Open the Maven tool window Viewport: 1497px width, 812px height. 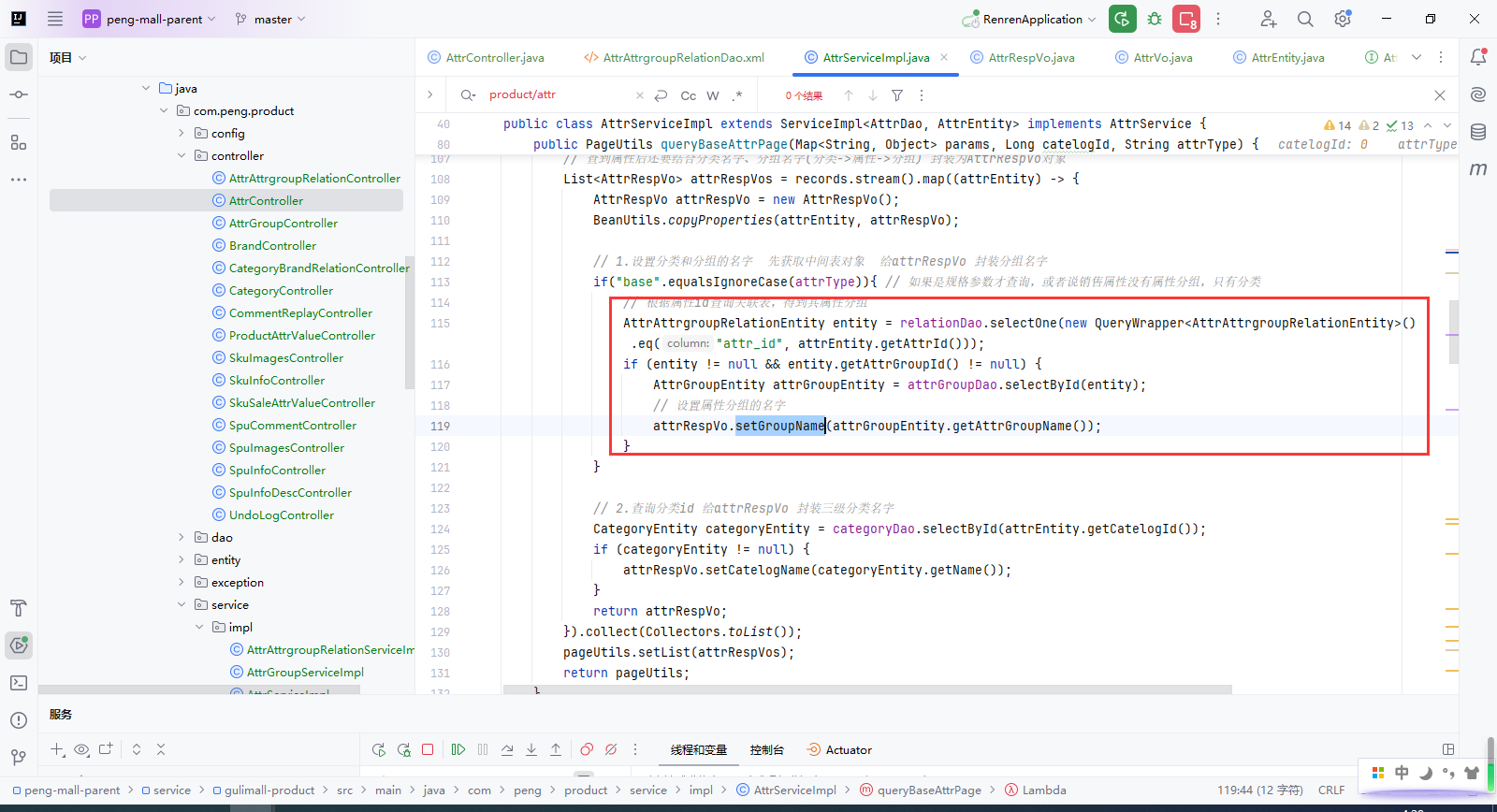click(1478, 169)
